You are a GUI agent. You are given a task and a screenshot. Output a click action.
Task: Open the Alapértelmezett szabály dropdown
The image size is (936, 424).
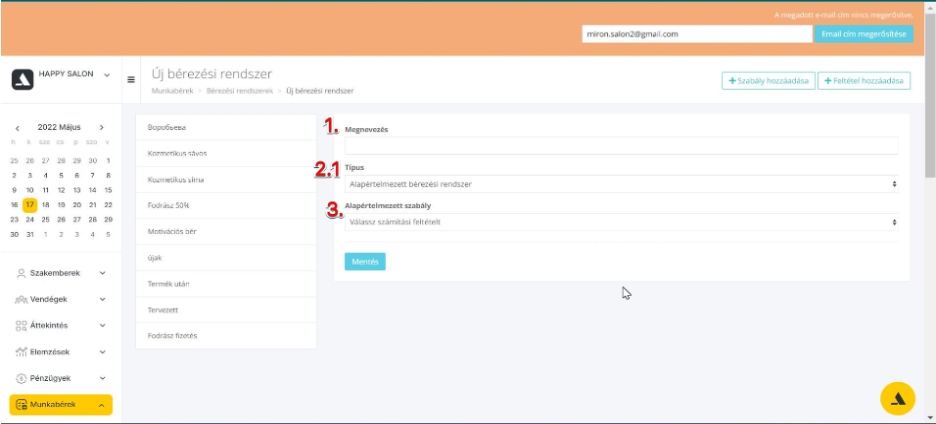tap(621, 222)
